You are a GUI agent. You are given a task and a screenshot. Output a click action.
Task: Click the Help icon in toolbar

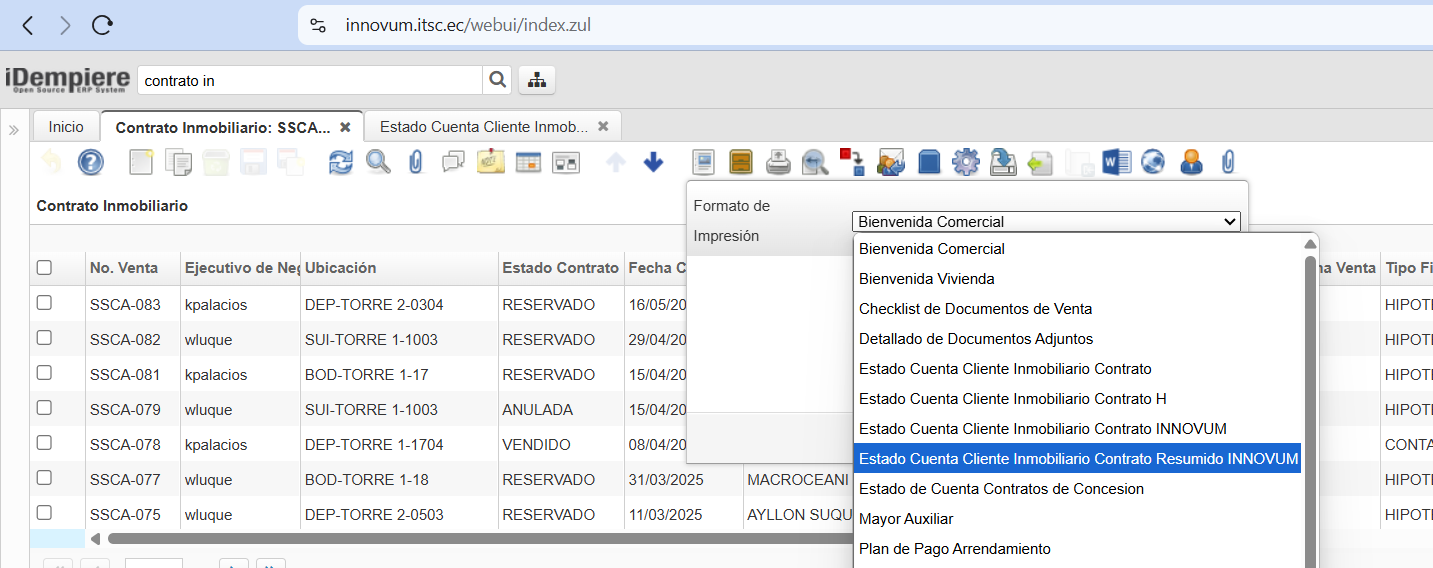pos(91,162)
